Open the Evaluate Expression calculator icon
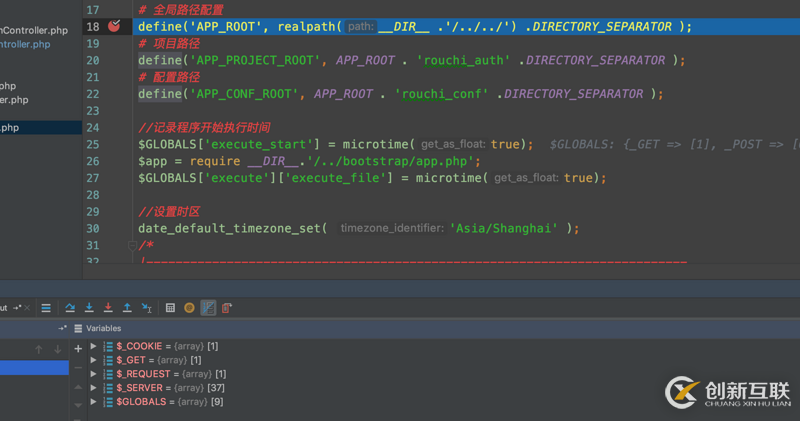The width and height of the screenshot is (800, 421). [170, 308]
